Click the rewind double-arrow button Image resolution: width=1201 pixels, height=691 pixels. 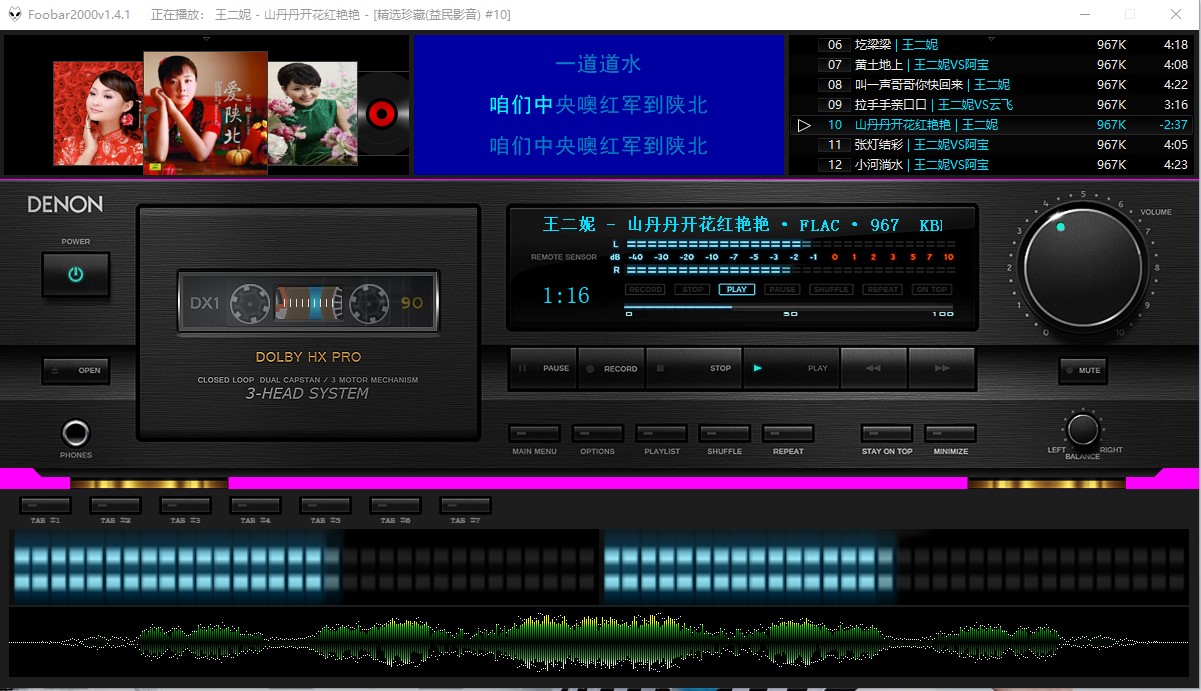[x=873, y=368]
